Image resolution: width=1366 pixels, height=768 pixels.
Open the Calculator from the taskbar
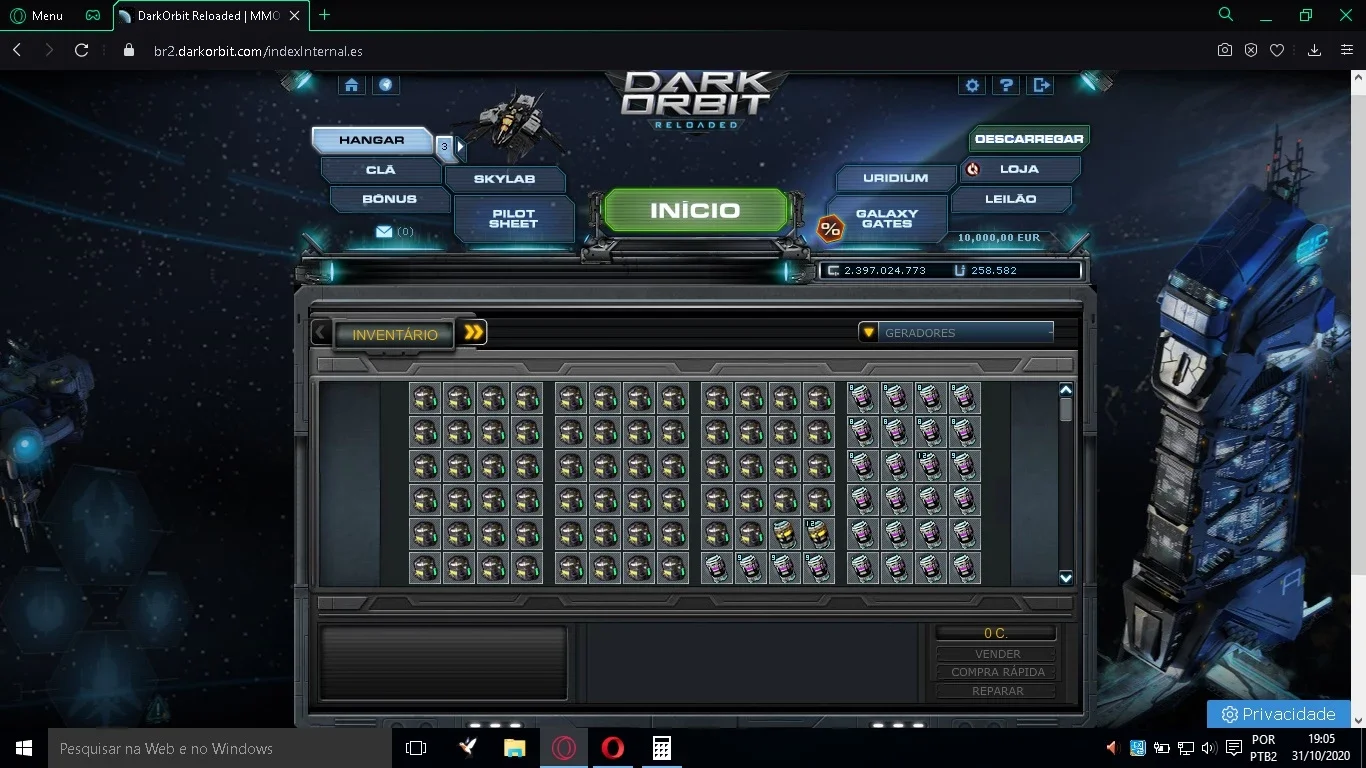click(661, 748)
